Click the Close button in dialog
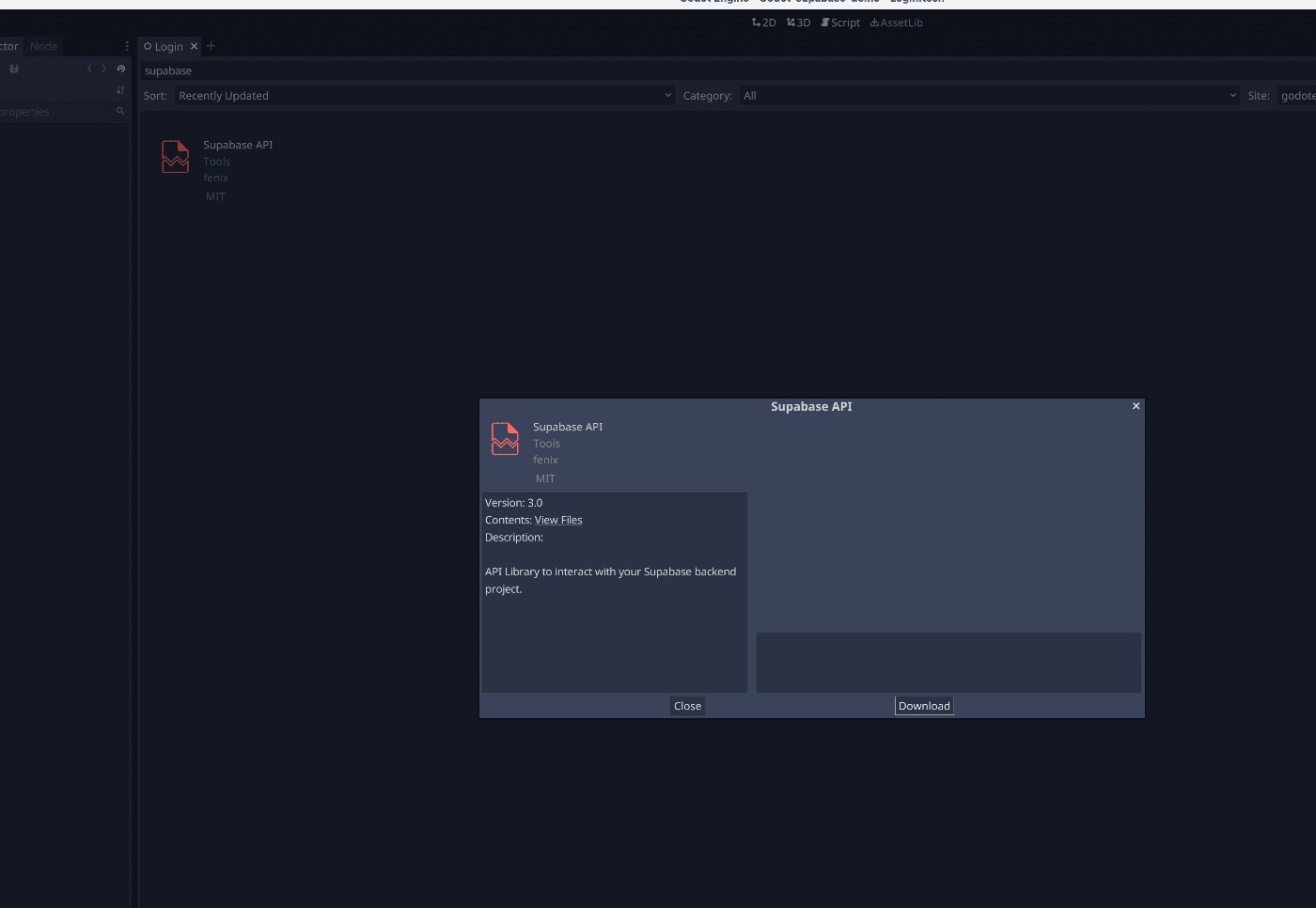Image resolution: width=1316 pixels, height=908 pixels. pos(687,706)
